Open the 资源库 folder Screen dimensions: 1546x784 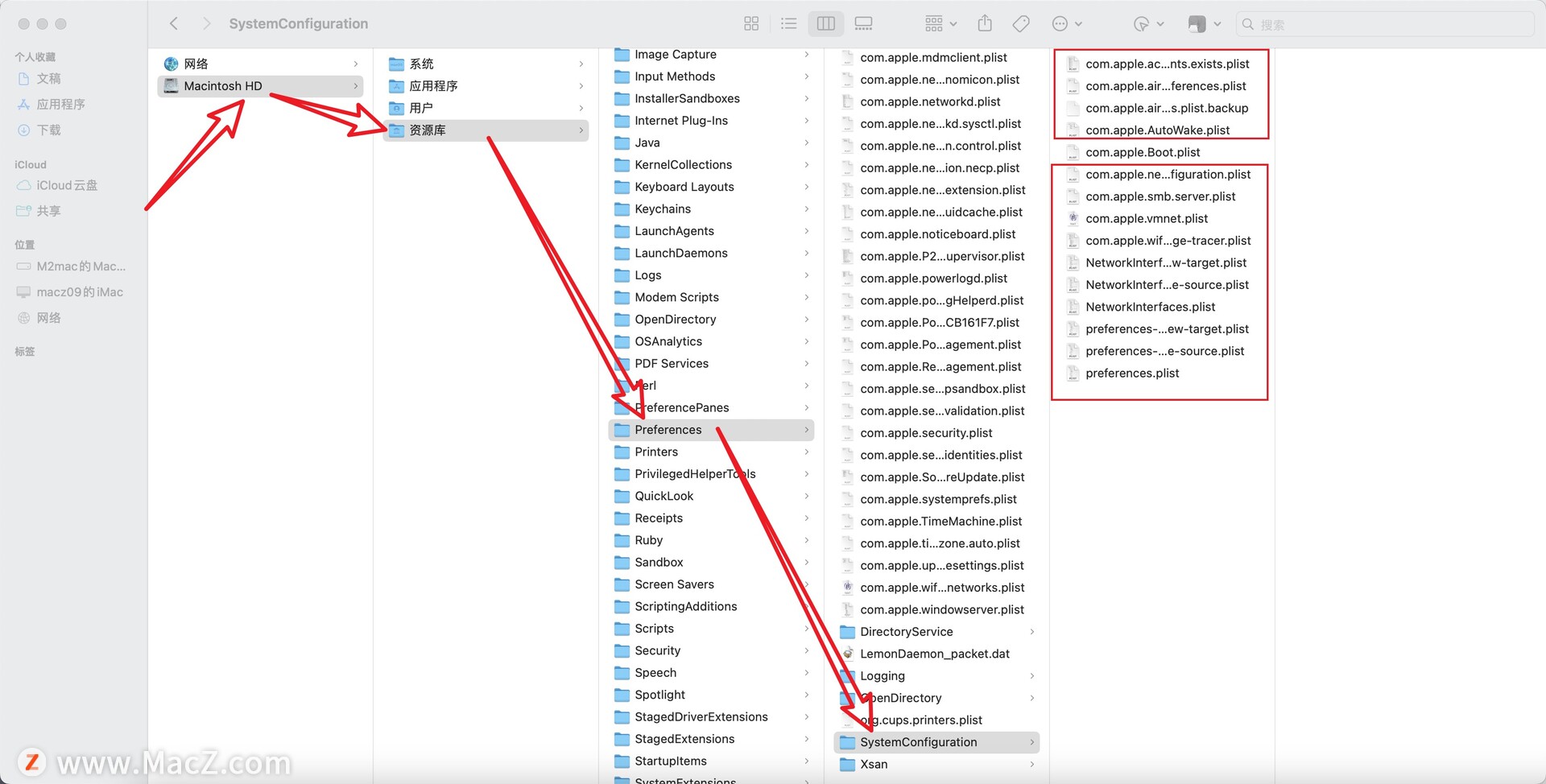(486, 130)
